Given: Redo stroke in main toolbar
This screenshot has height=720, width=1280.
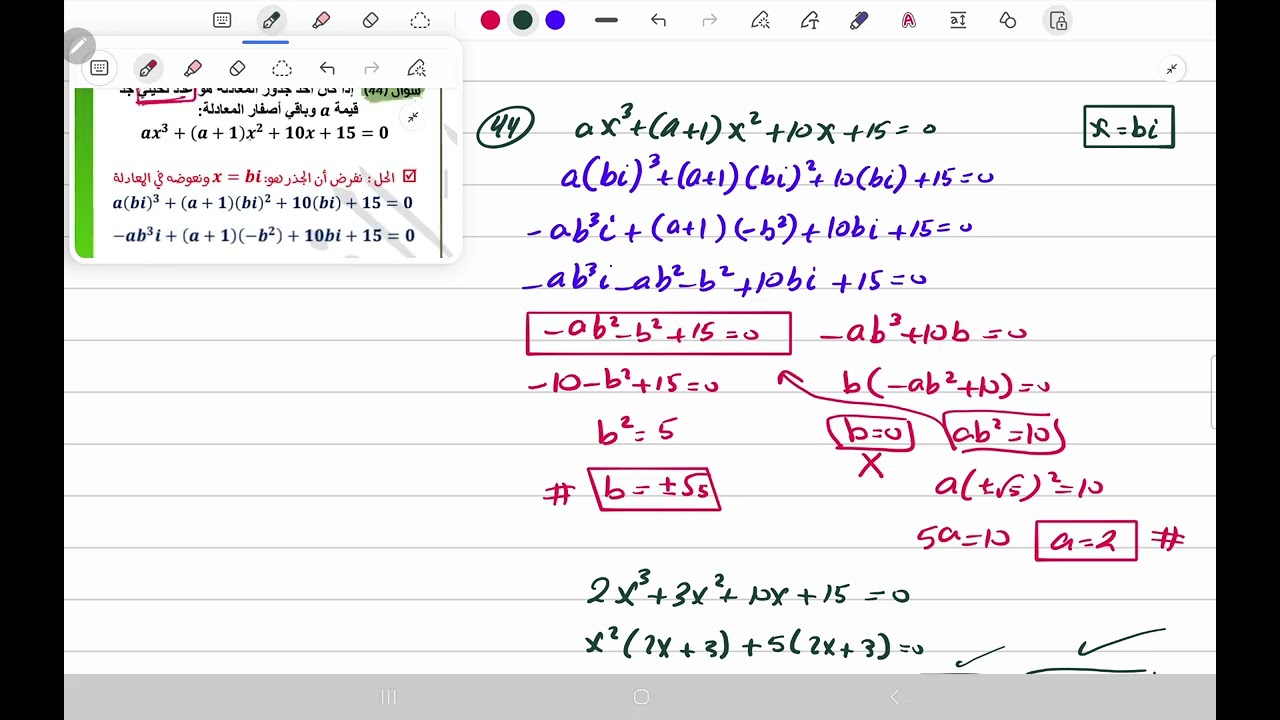Looking at the screenshot, I should [x=709, y=20].
